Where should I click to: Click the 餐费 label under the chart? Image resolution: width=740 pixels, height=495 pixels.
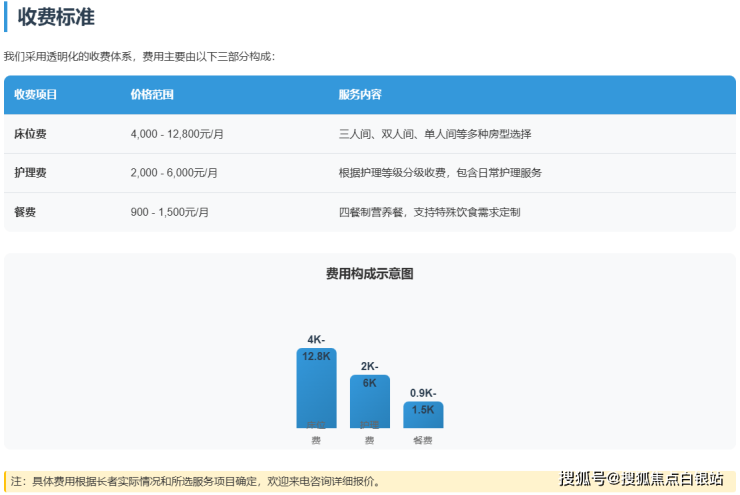[x=423, y=440]
